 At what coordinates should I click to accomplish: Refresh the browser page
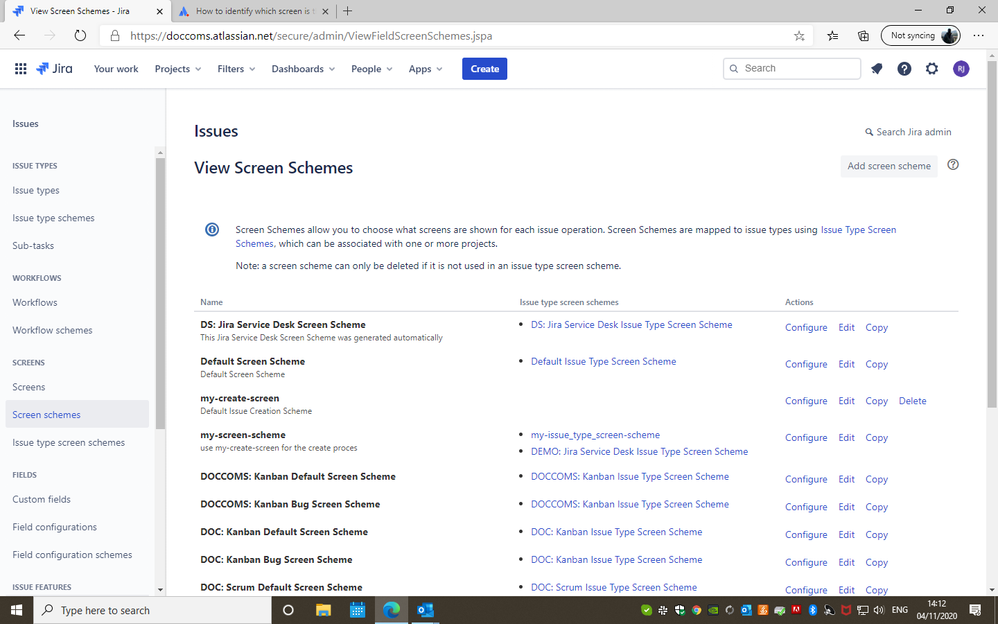[x=80, y=36]
